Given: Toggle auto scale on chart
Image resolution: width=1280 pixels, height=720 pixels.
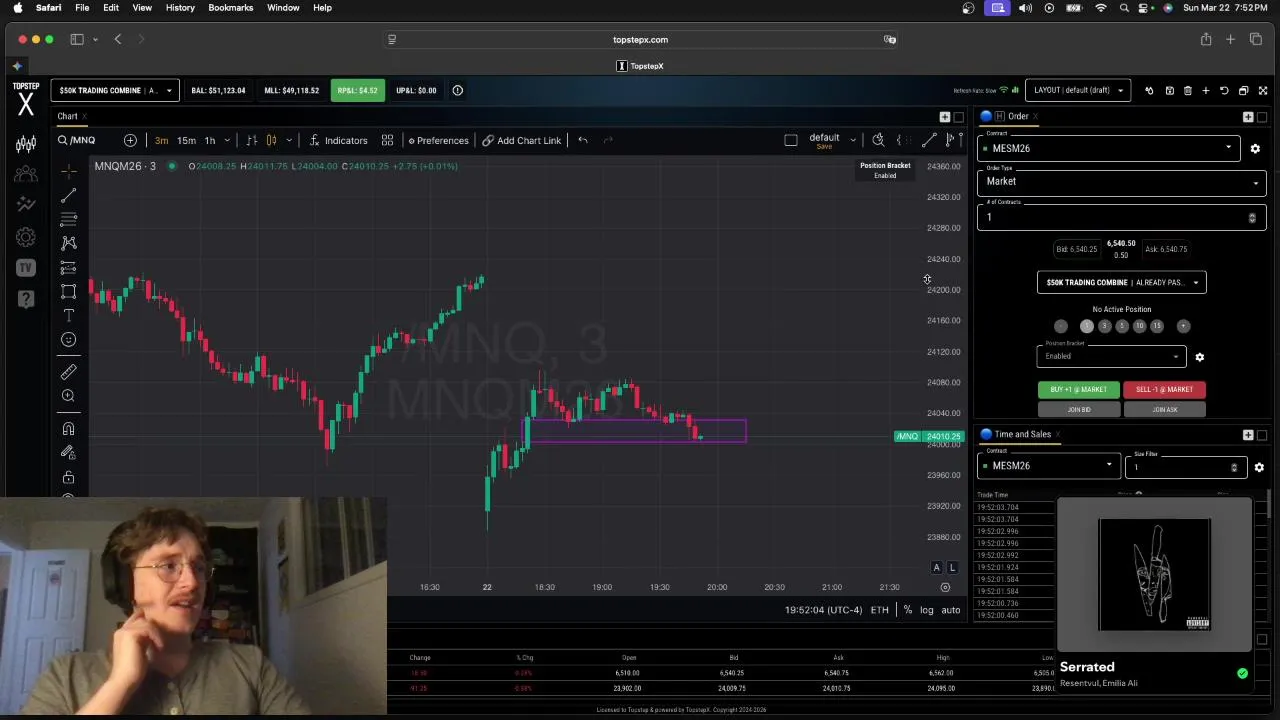Looking at the screenshot, I should point(950,610).
